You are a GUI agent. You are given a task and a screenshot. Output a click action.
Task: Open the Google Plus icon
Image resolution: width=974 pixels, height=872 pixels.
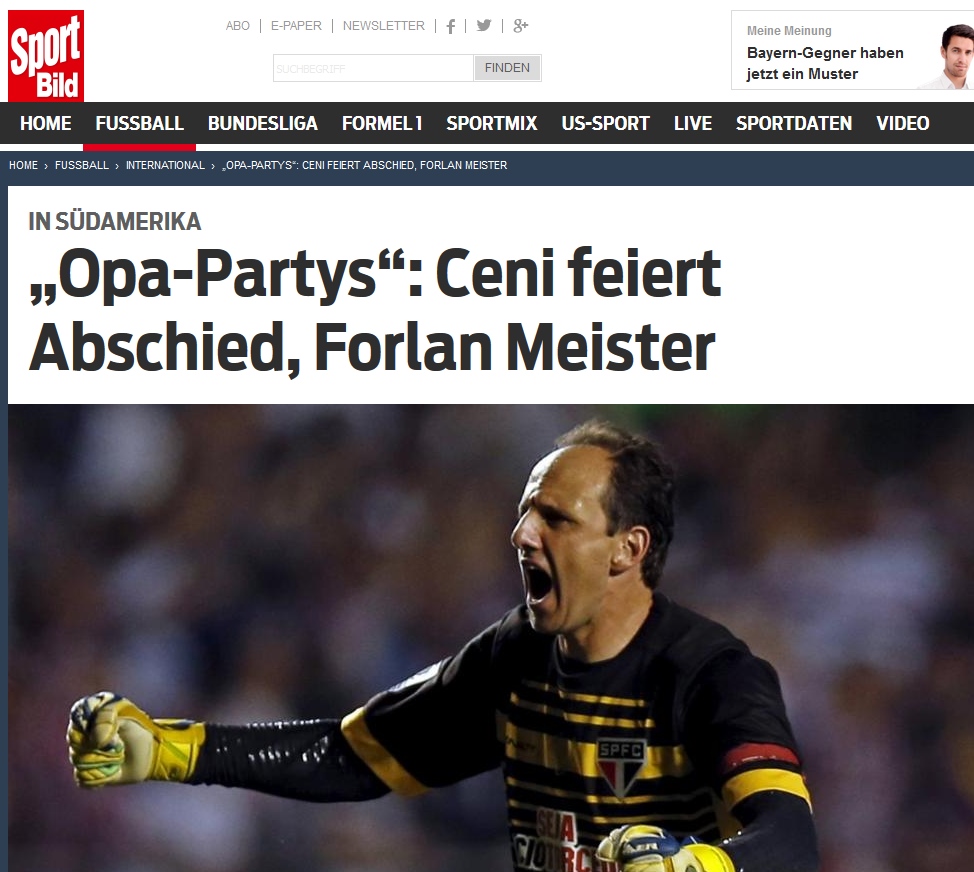(521, 25)
